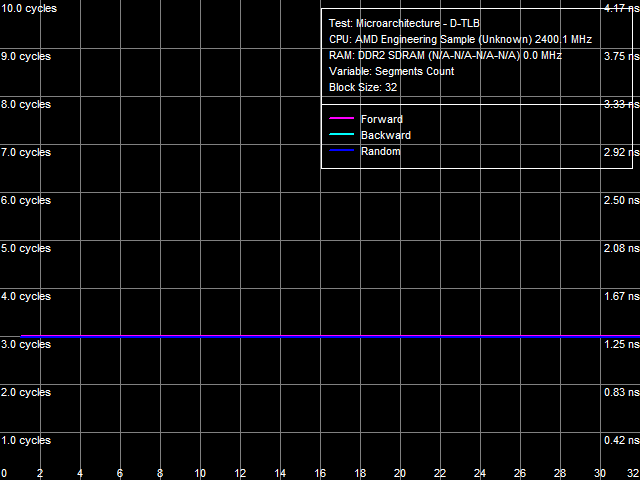640x480 pixels.
Task: Click the 'Block Size: 32' text
Action: point(364,87)
